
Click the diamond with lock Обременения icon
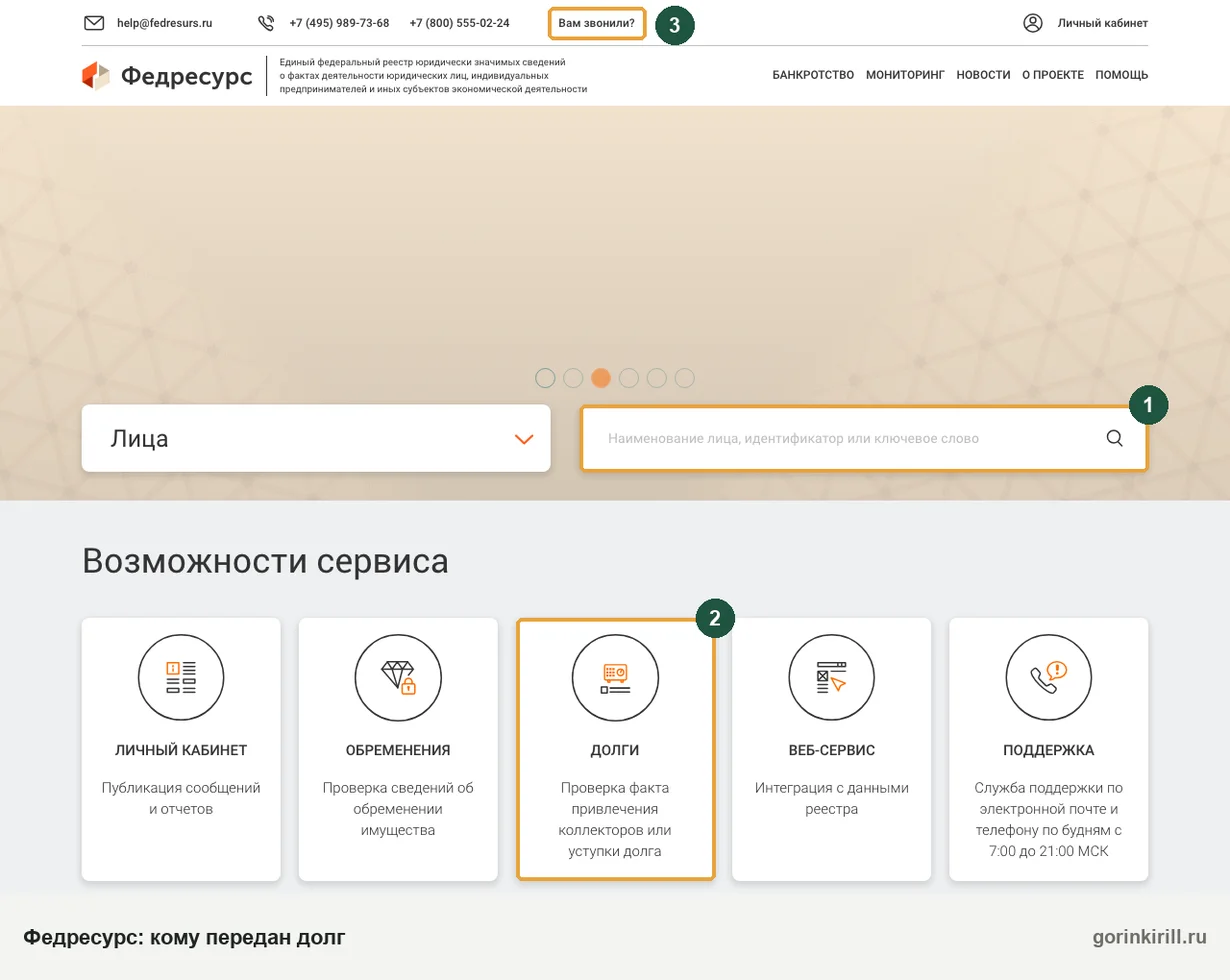pos(398,677)
